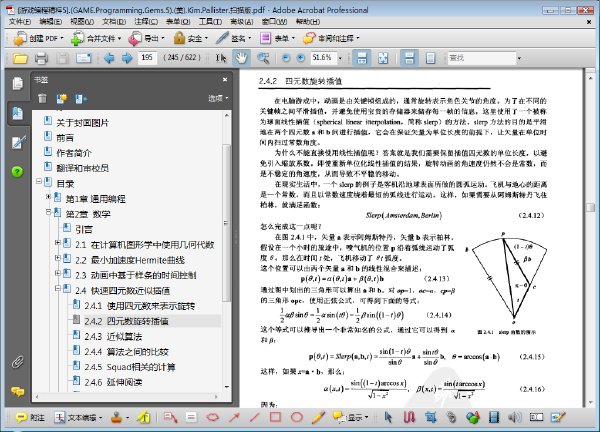The height and width of the screenshot is (432, 600).
Task: Delete bookmark using trash can icon
Action: tap(42, 99)
